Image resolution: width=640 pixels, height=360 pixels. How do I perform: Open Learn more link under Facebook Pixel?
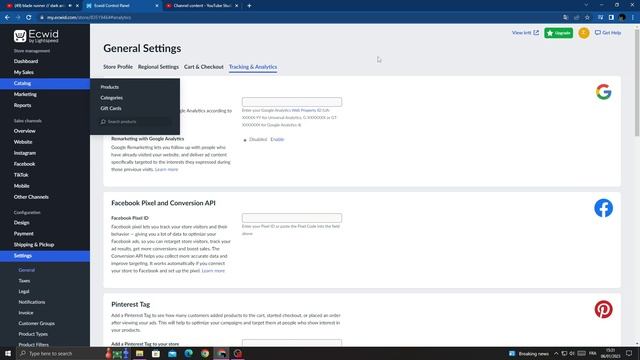coord(213,271)
